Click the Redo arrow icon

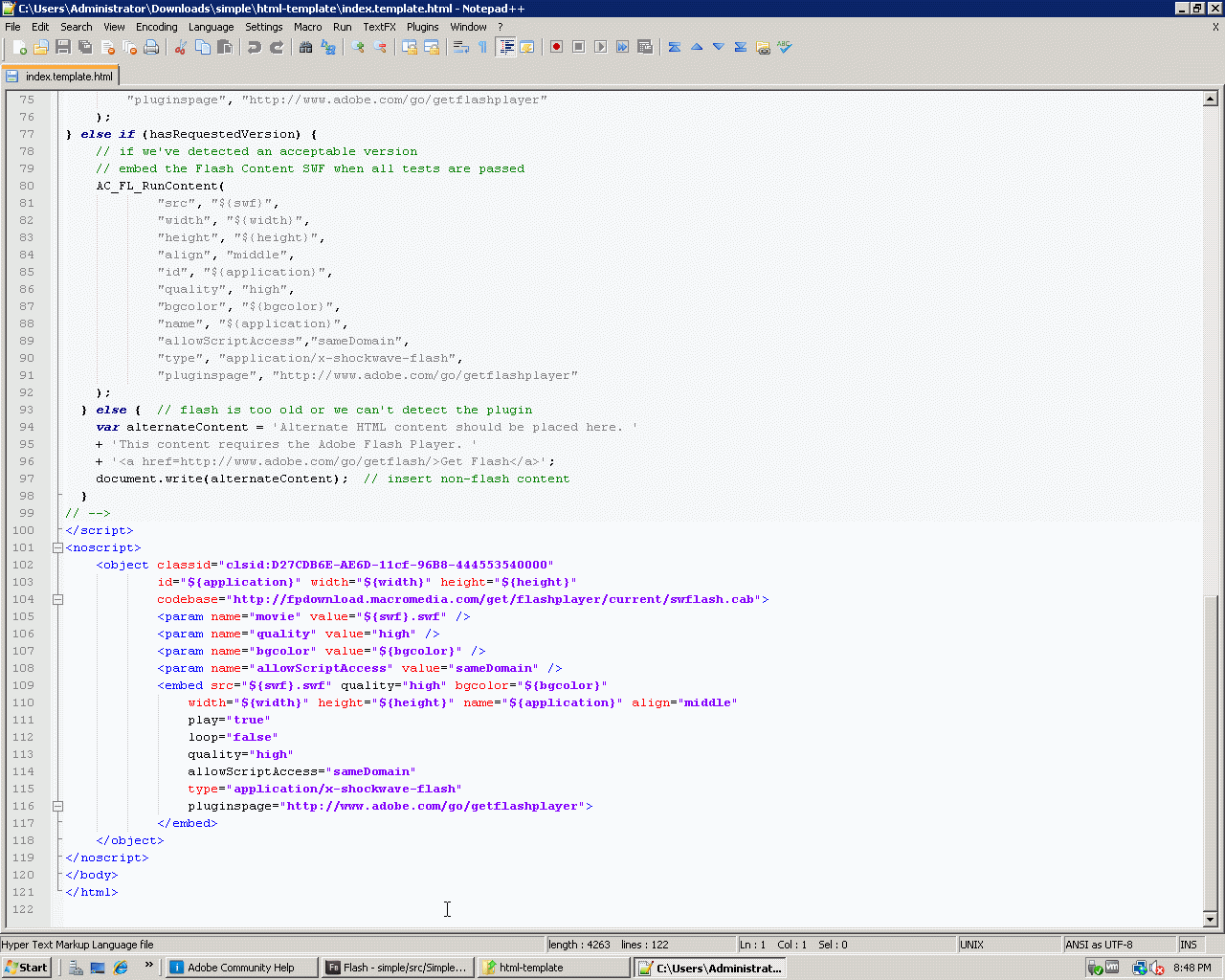[277, 47]
